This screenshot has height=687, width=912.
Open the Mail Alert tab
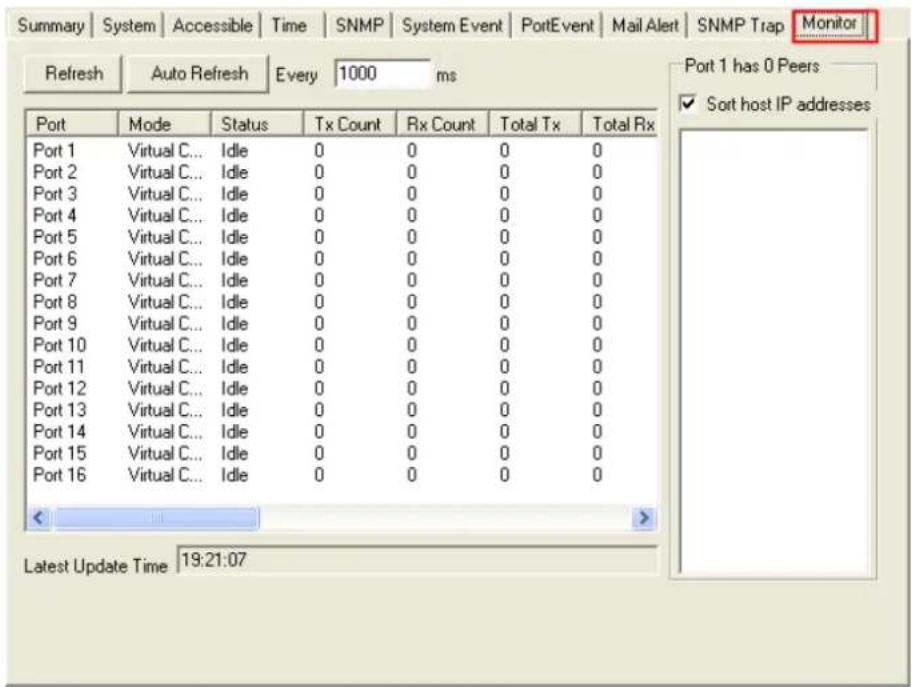coord(645,26)
